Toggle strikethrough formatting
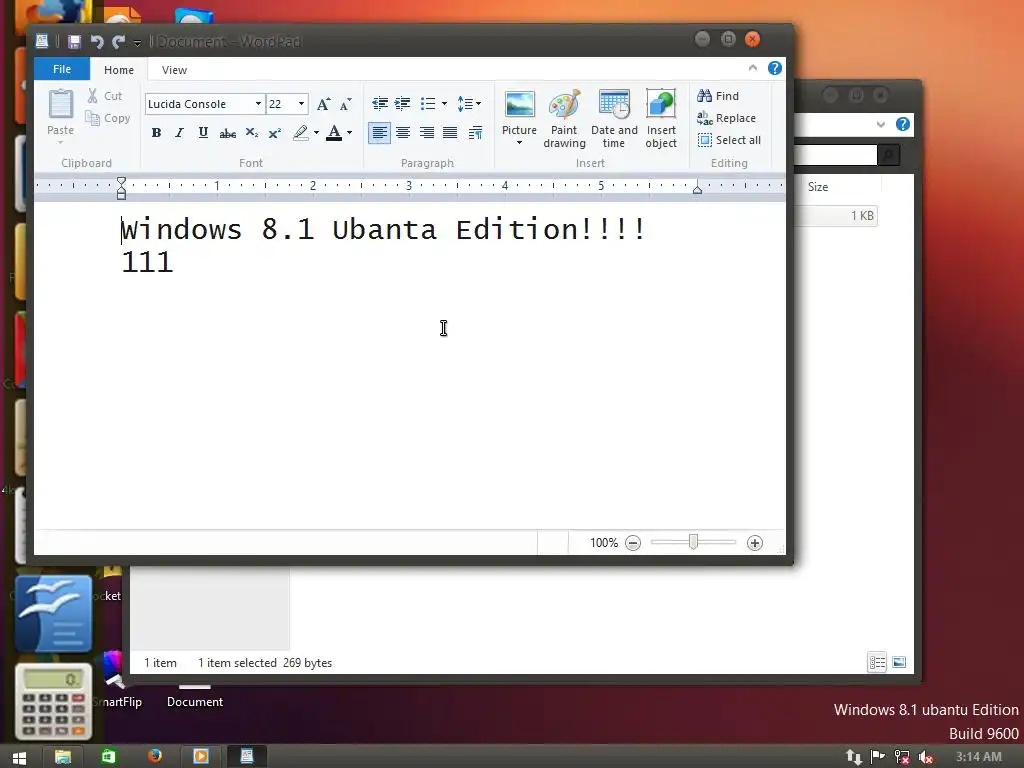The height and width of the screenshot is (768, 1024). pos(227,133)
